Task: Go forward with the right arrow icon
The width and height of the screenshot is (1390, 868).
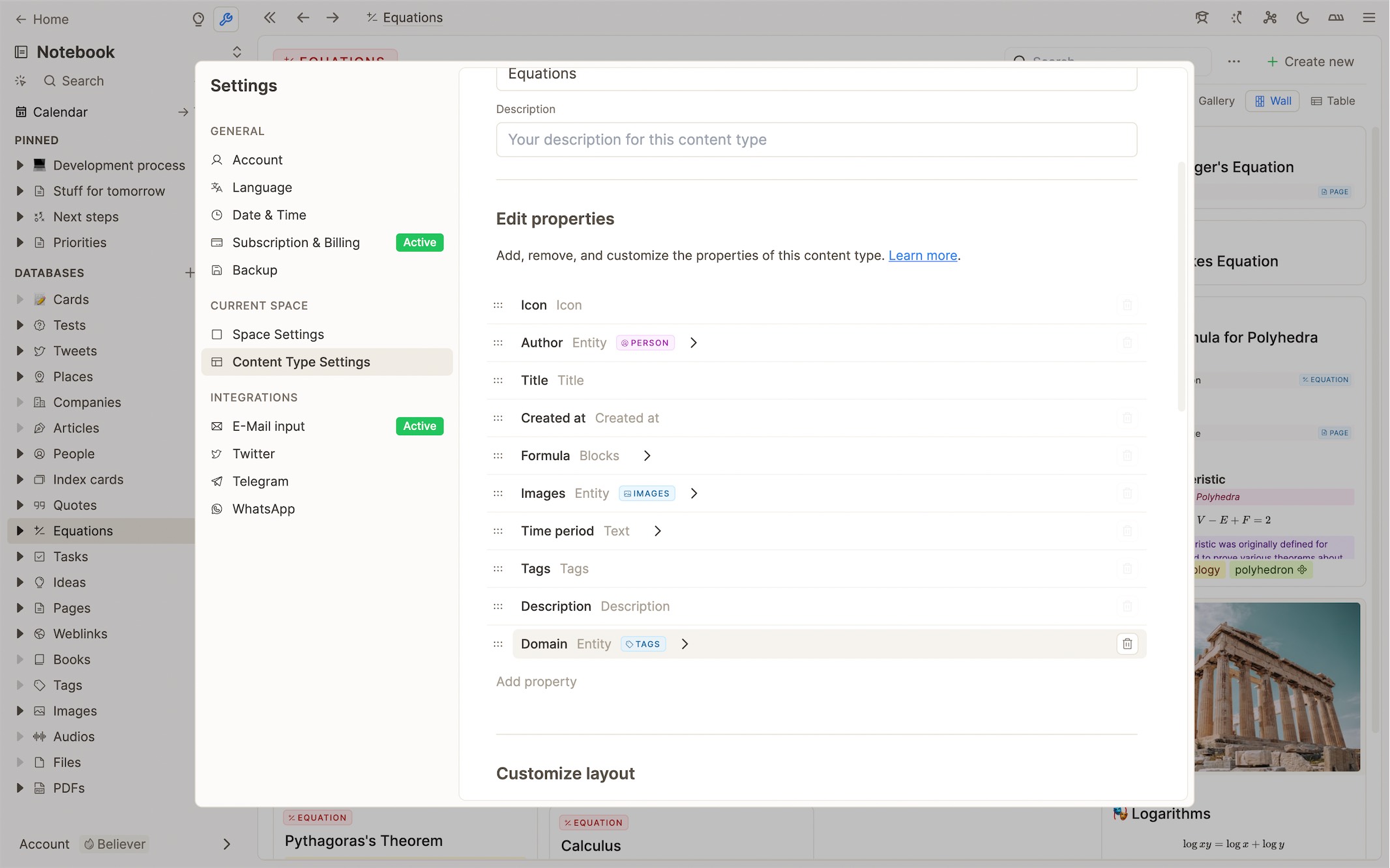Action: (x=333, y=18)
